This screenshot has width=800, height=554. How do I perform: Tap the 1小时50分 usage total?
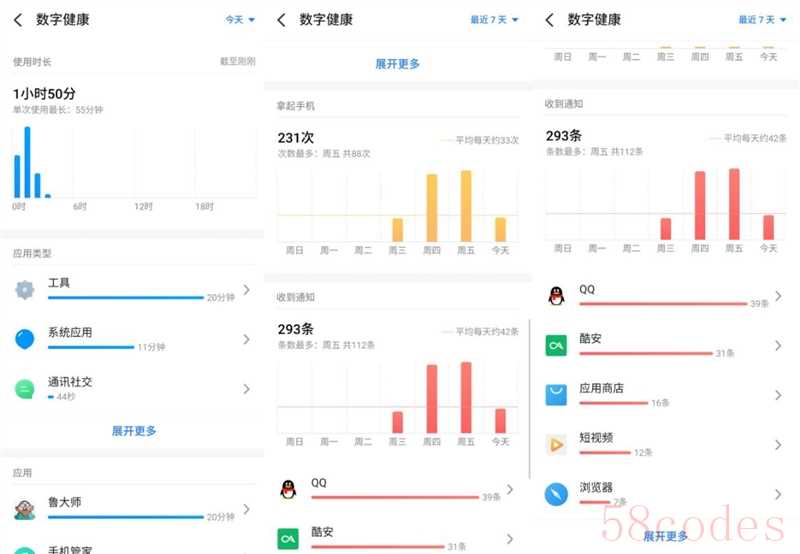pos(44,94)
